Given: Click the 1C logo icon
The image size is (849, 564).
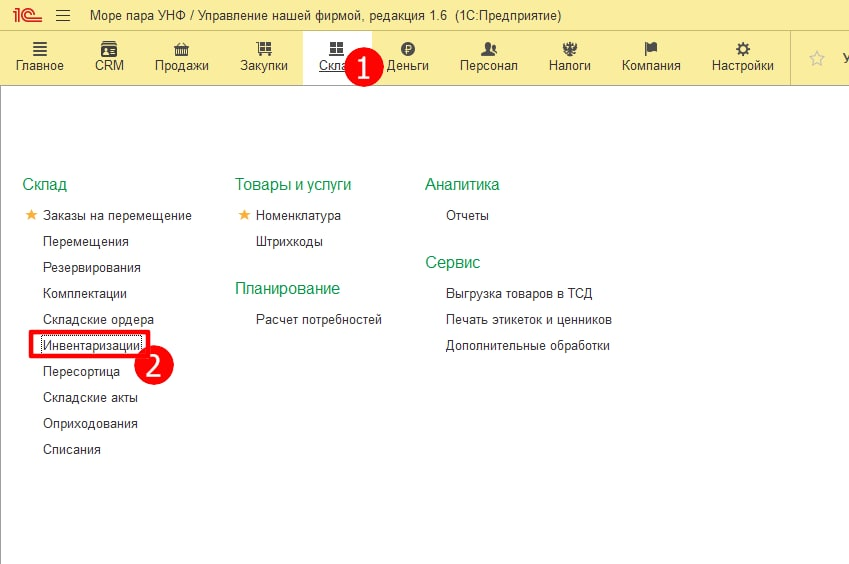Looking at the screenshot, I should pyautogui.click(x=27, y=15).
